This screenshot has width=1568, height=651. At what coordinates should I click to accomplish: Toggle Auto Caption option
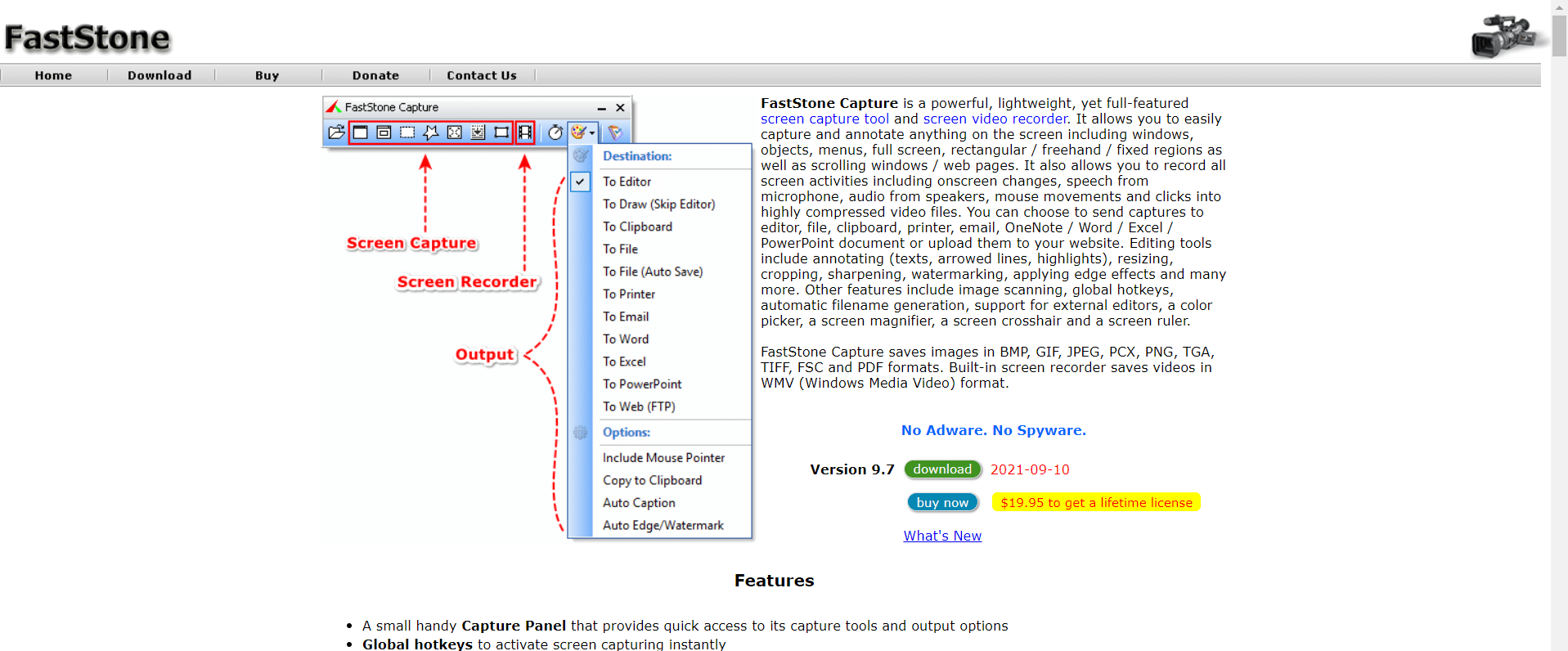coord(639,503)
